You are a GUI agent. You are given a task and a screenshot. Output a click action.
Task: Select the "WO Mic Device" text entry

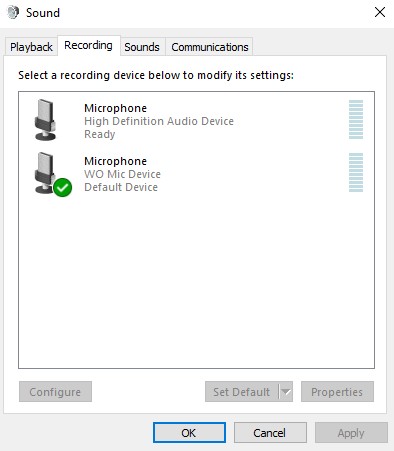click(122, 174)
